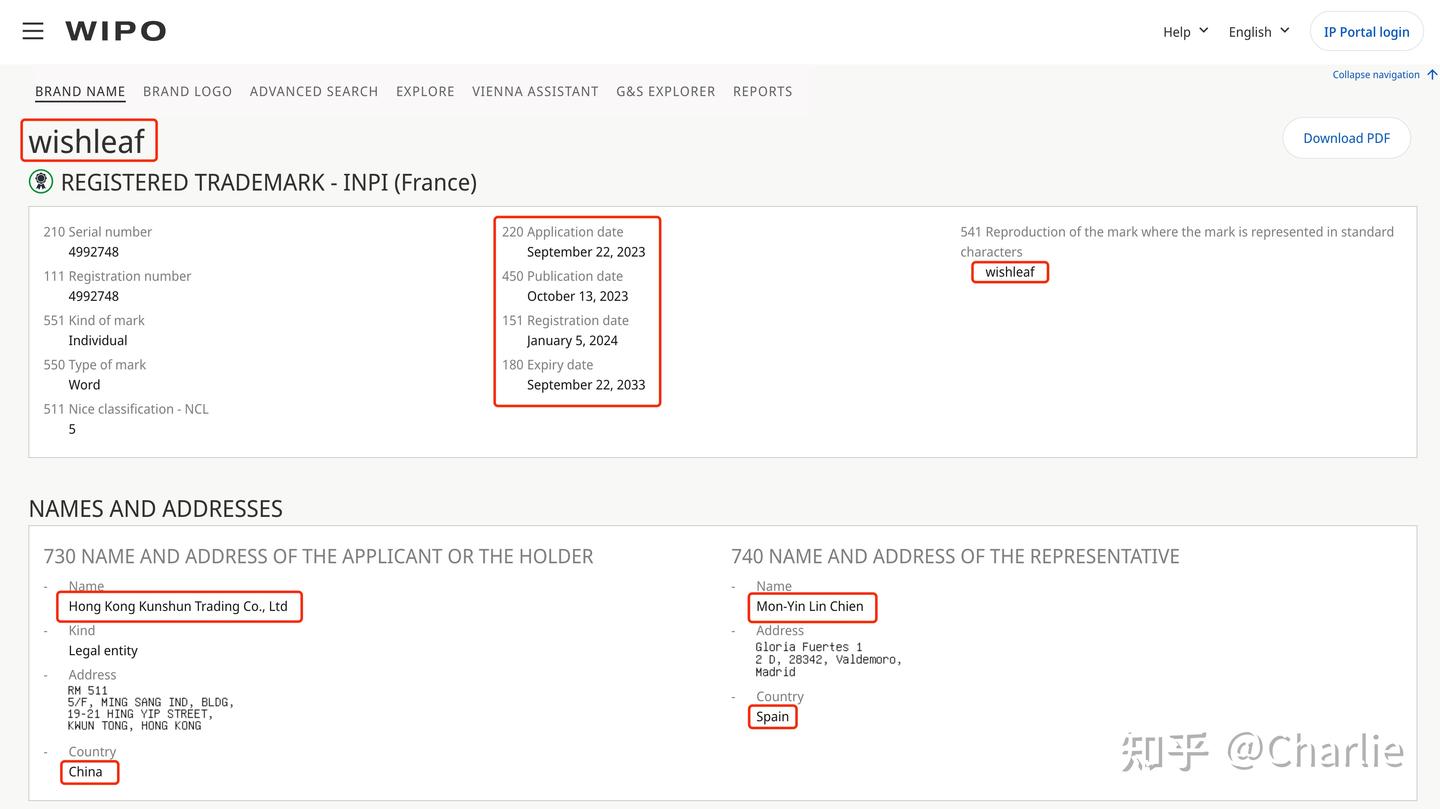Image resolution: width=1440 pixels, height=809 pixels.
Task: Click the 730 applicant or holder section heading
Action: click(319, 556)
